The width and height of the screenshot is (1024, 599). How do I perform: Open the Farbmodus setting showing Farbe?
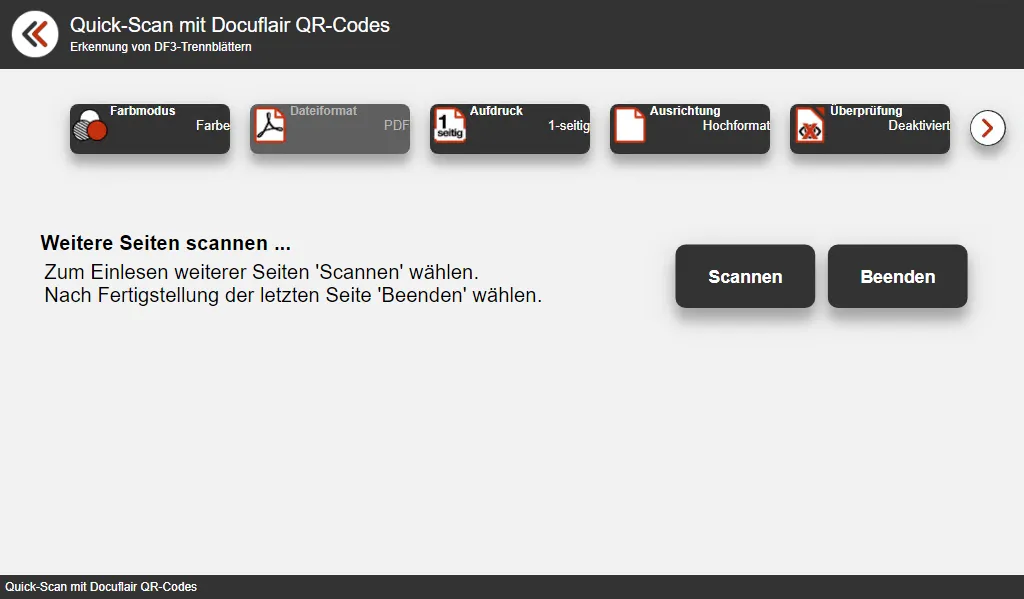(213, 126)
